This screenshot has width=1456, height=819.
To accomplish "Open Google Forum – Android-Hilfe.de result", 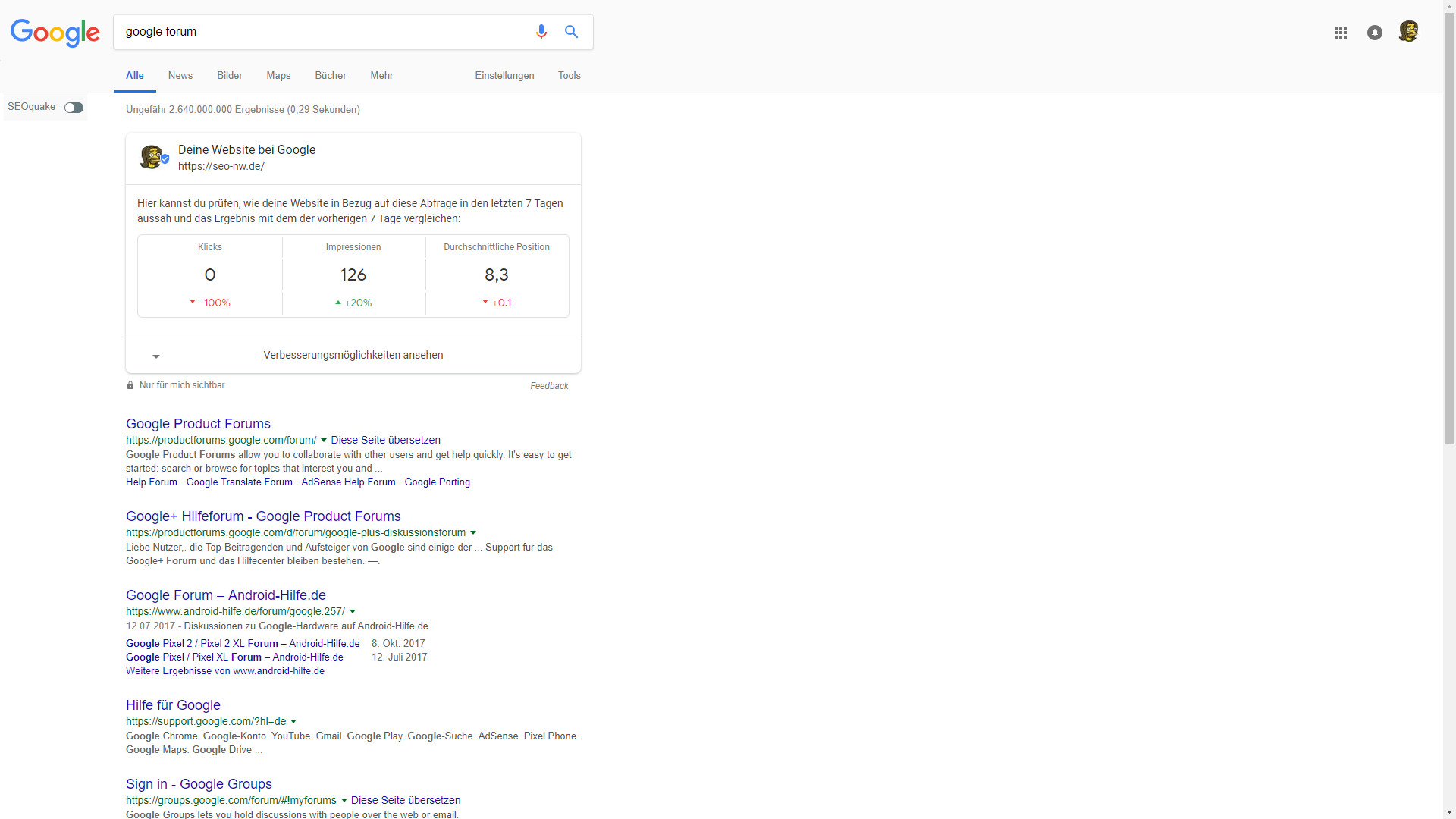I will click(x=226, y=595).
